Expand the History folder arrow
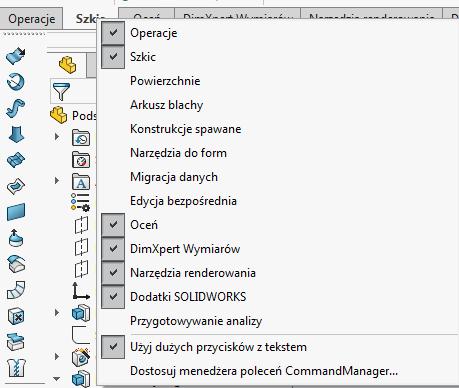Image resolution: width=459 pixels, height=388 pixels. tap(57, 136)
